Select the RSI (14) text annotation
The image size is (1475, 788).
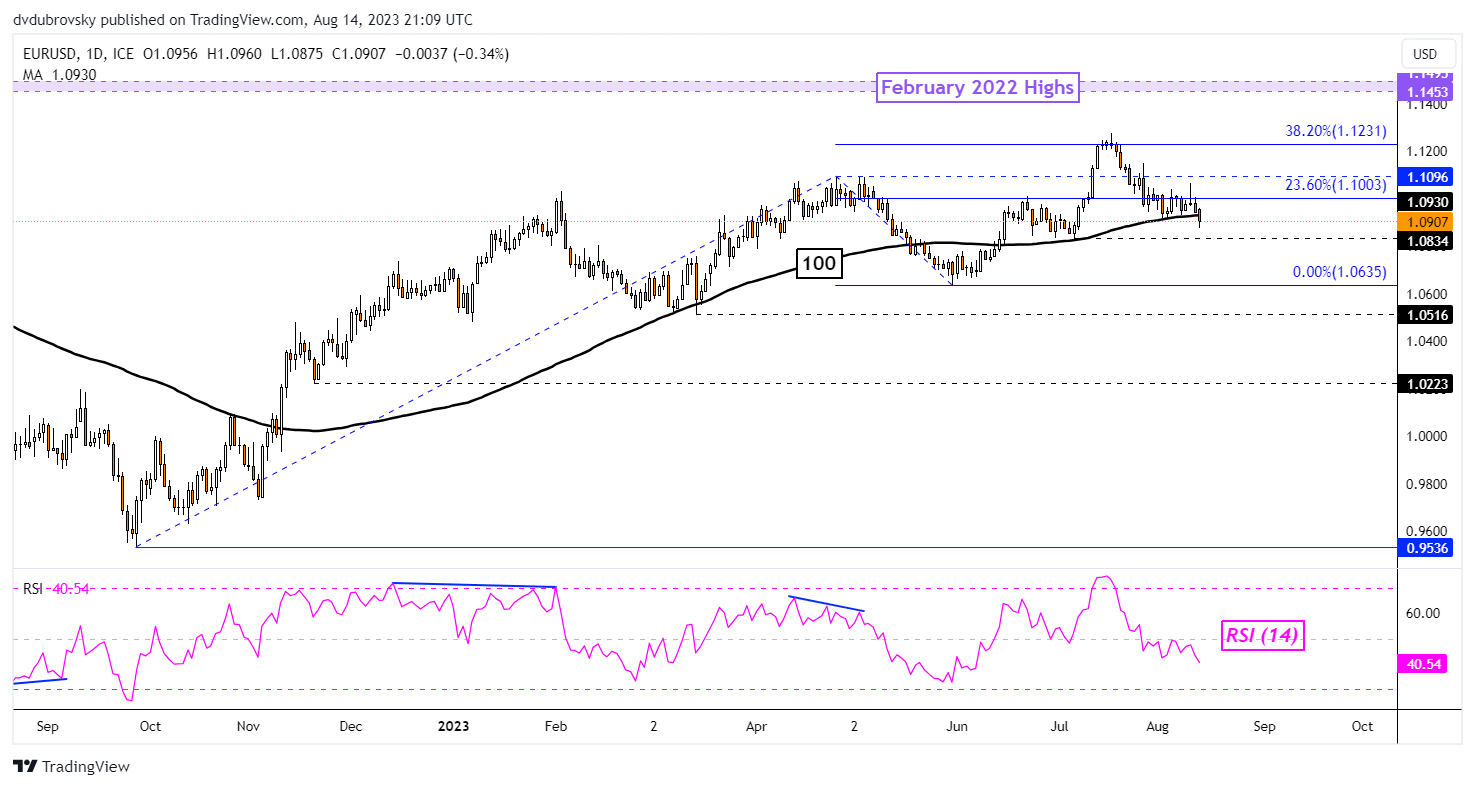coord(1264,634)
